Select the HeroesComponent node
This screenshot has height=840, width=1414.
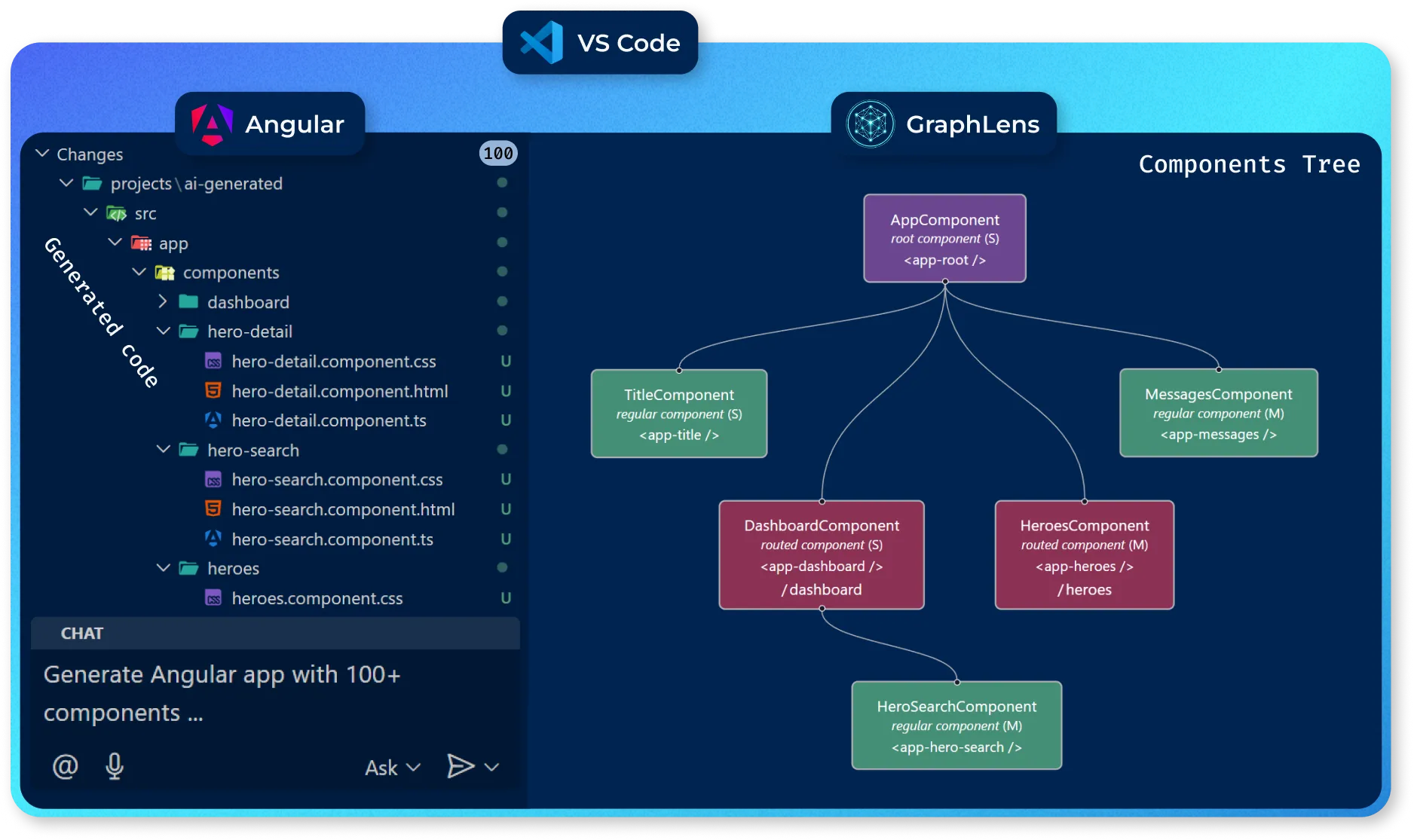click(x=1085, y=555)
